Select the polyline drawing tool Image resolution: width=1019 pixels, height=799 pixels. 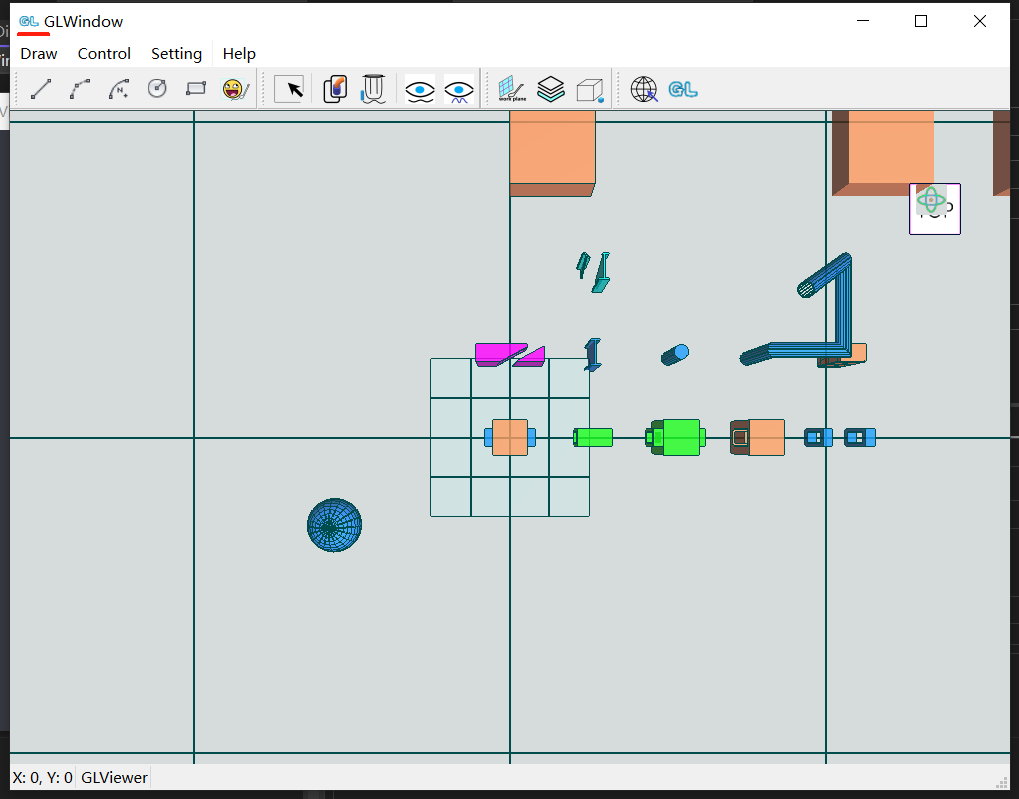click(x=79, y=89)
